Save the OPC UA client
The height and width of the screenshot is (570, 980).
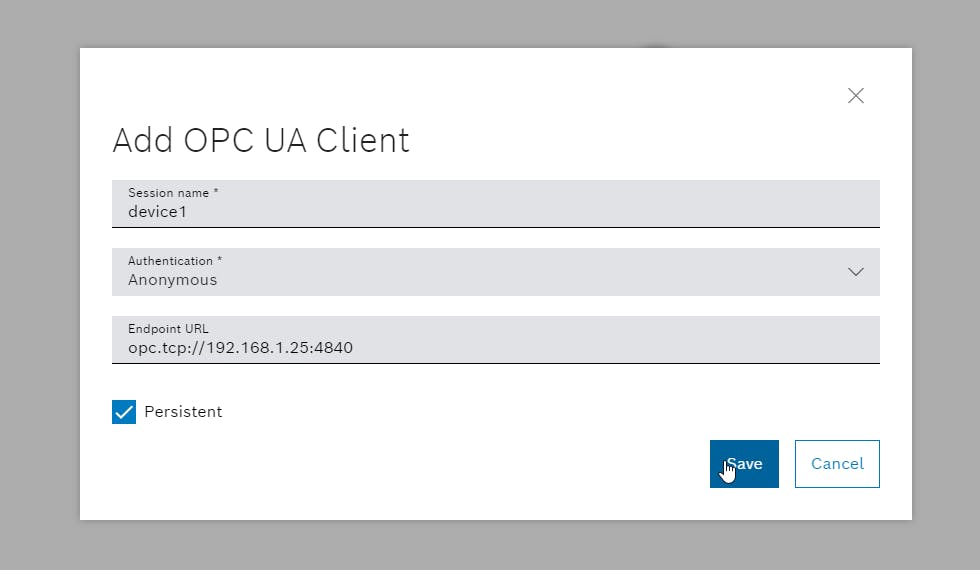click(744, 464)
